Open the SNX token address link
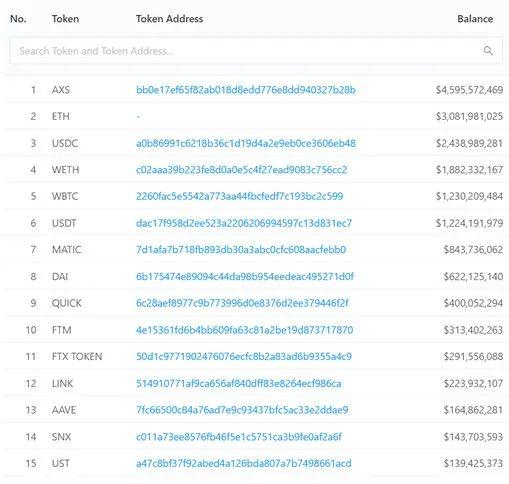Image resolution: width=509 pixels, height=484 pixels. [239, 437]
